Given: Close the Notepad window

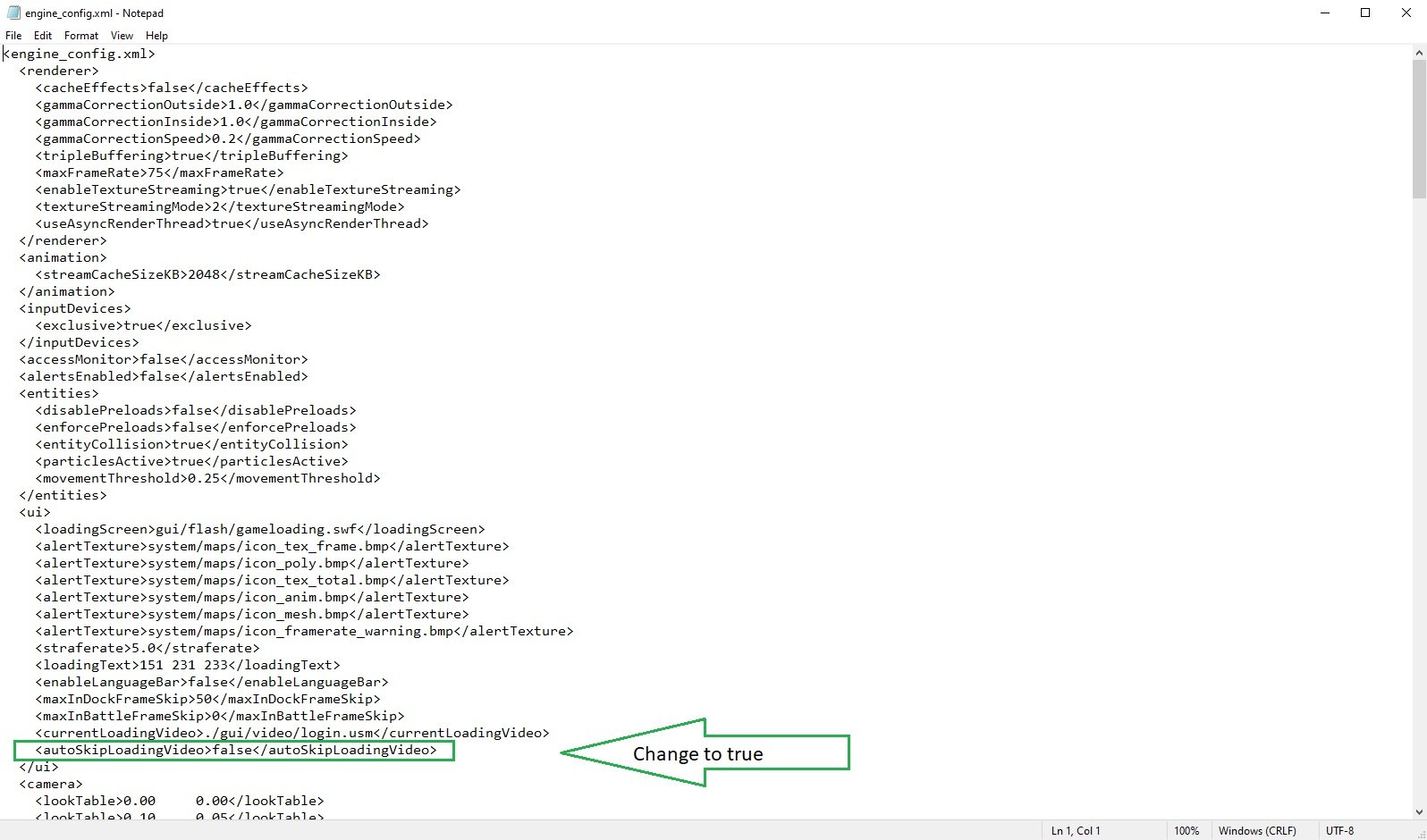Looking at the screenshot, I should (x=1406, y=13).
